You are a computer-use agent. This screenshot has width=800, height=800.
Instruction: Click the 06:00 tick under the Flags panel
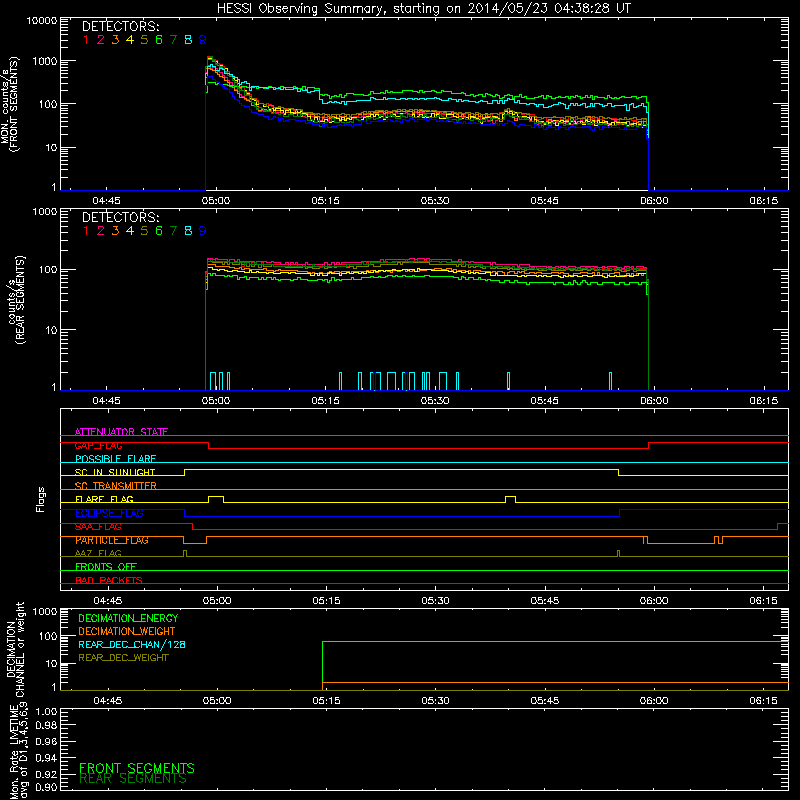point(654,601)
